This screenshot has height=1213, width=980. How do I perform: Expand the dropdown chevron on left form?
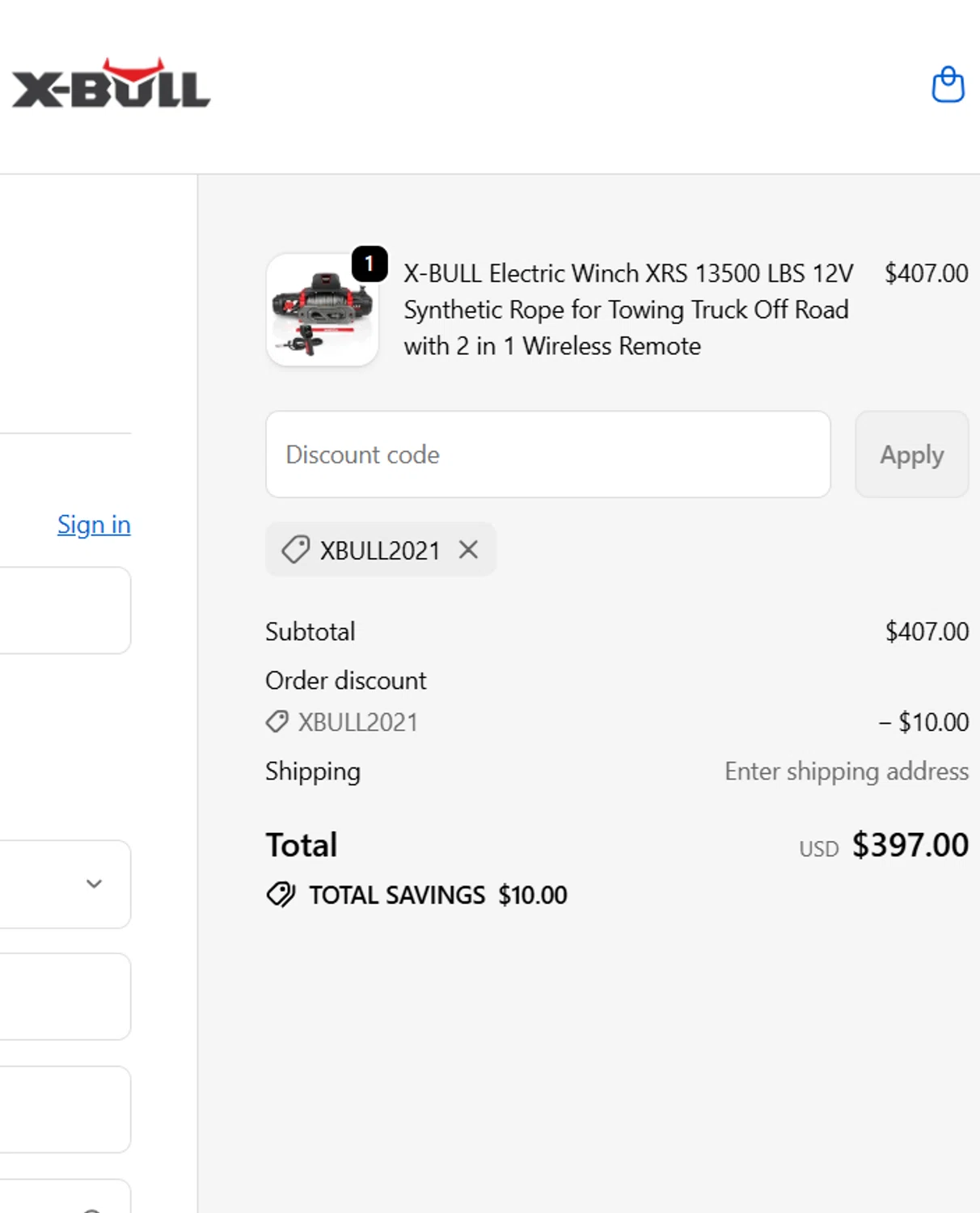94,883
